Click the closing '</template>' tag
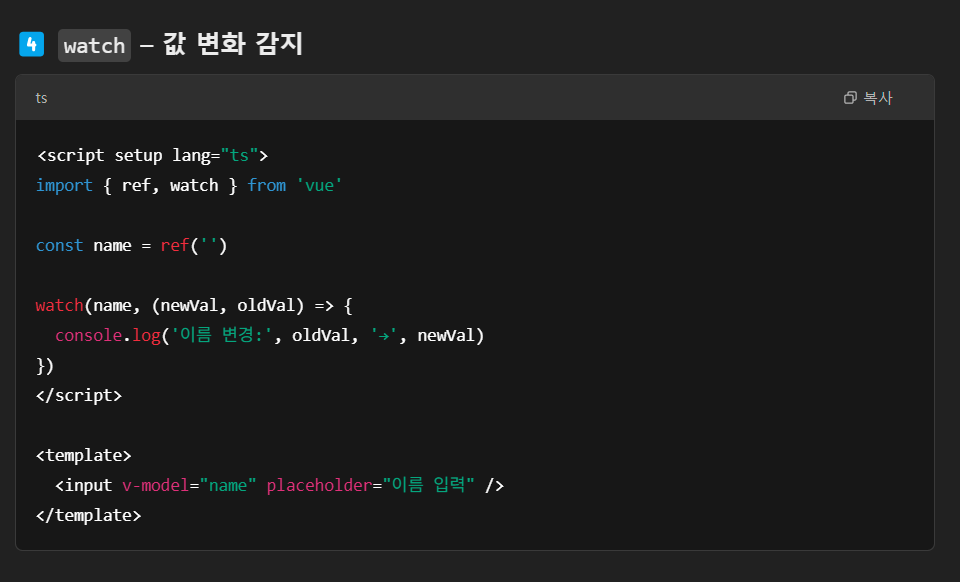 click(x=89, y=515)
